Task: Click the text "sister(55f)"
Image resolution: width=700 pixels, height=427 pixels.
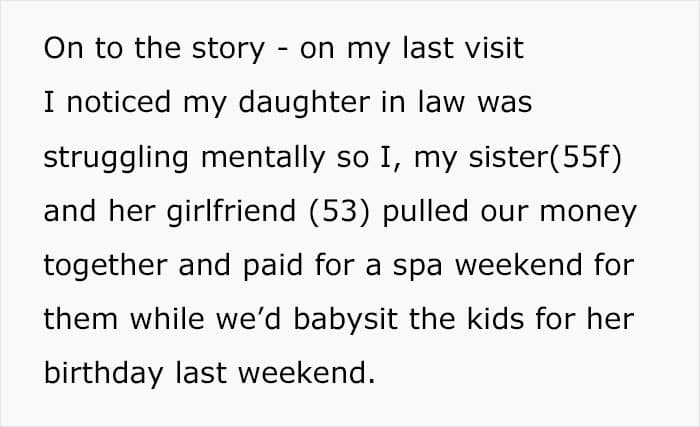Action: pyautogui.click(x=545, y=158)
